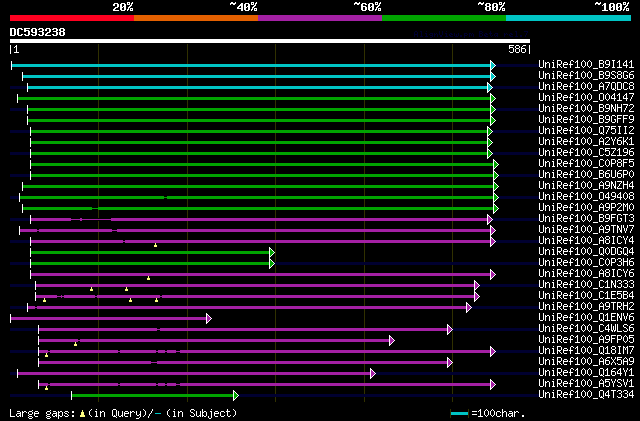
Task: Click the green arrowhead ending the Q0DGQ4 alignment
Action: coord(272,253)
